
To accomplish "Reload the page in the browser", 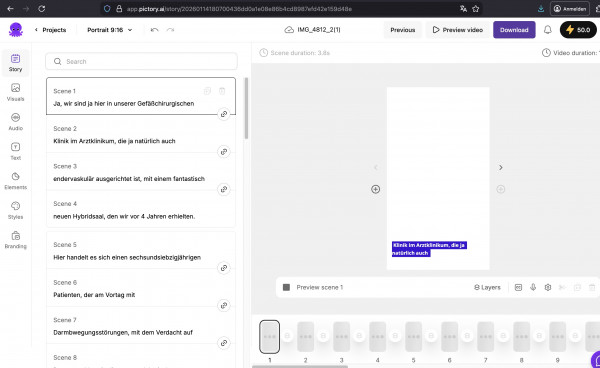I will pyautogui.click(x=42, y=8).
